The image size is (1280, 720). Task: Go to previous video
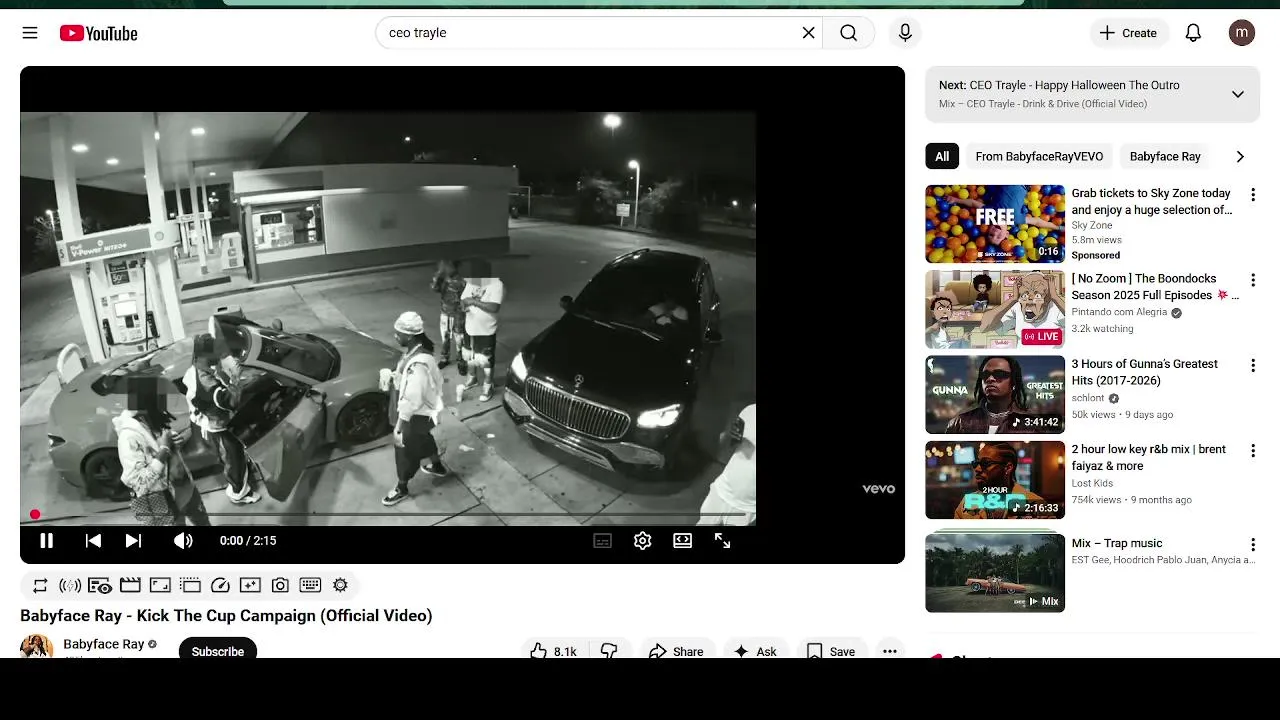[x=93, y=540]
